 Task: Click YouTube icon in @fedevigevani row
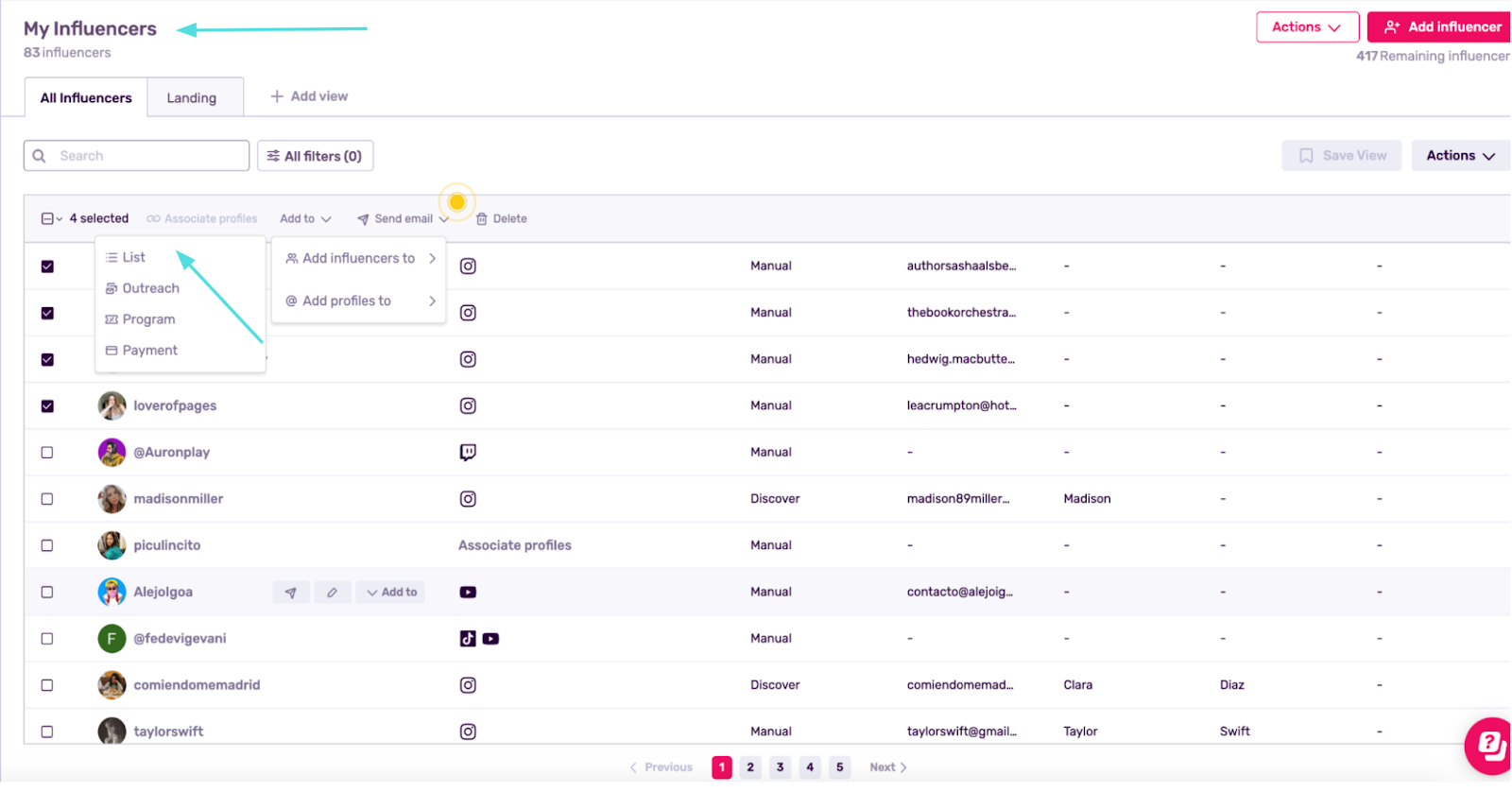pyautogui.click(x=490, y=639)
